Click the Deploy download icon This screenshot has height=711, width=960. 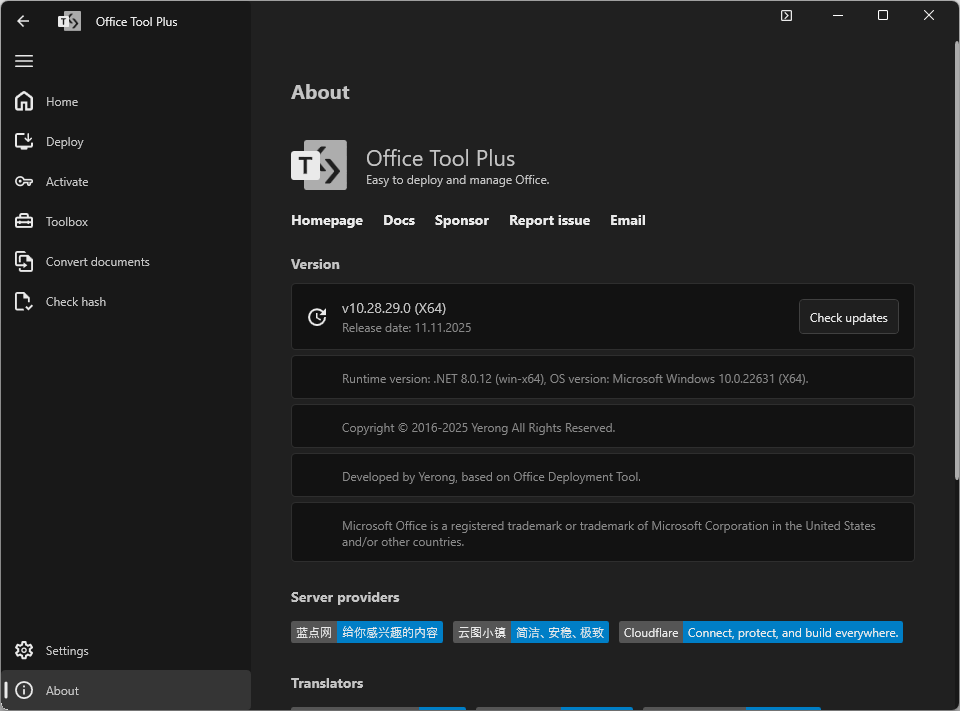click(x=24, y=141)
